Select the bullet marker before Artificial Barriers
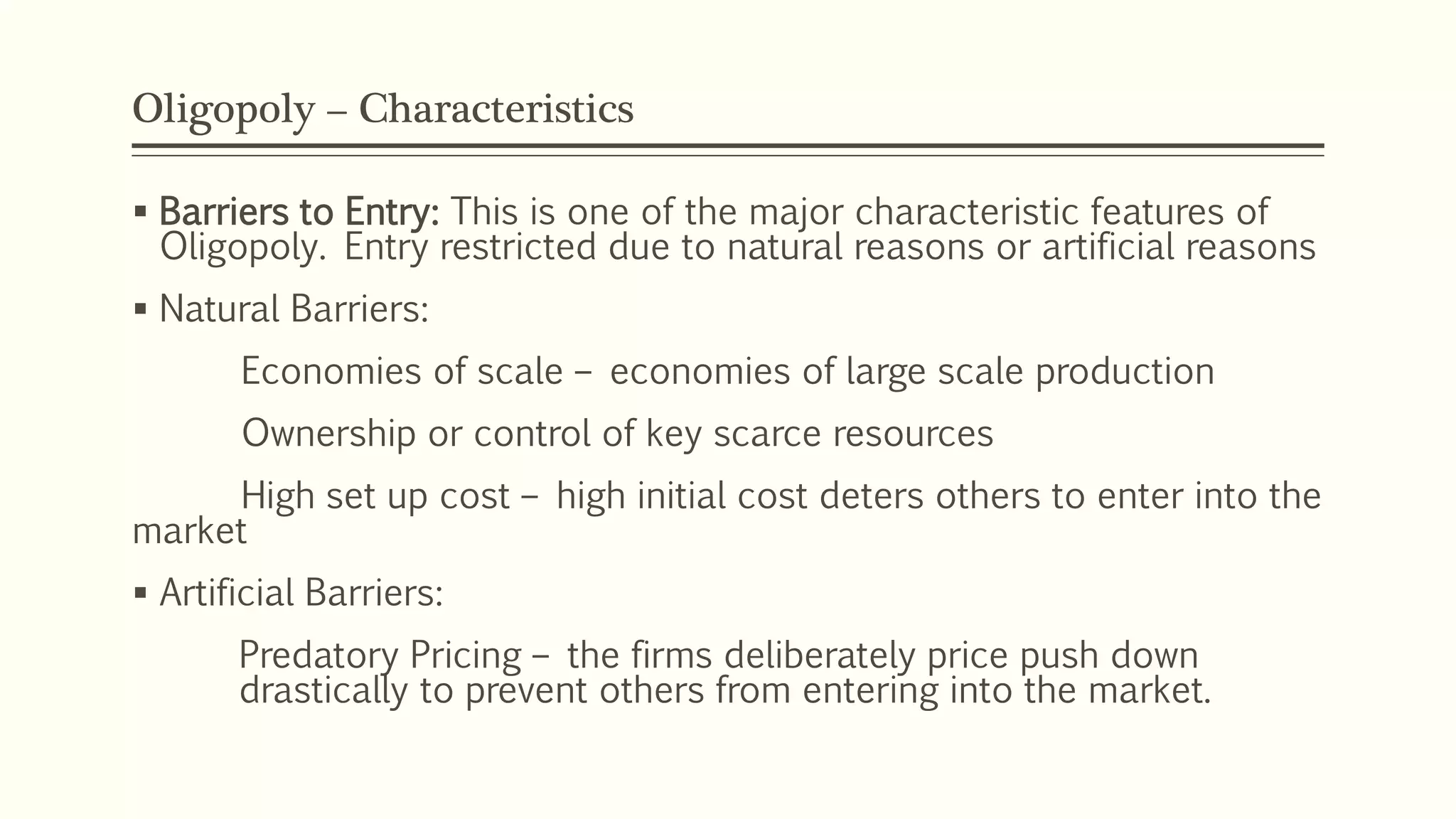The width and height of the screenshot is (1456, 819). tap(140, 592)
